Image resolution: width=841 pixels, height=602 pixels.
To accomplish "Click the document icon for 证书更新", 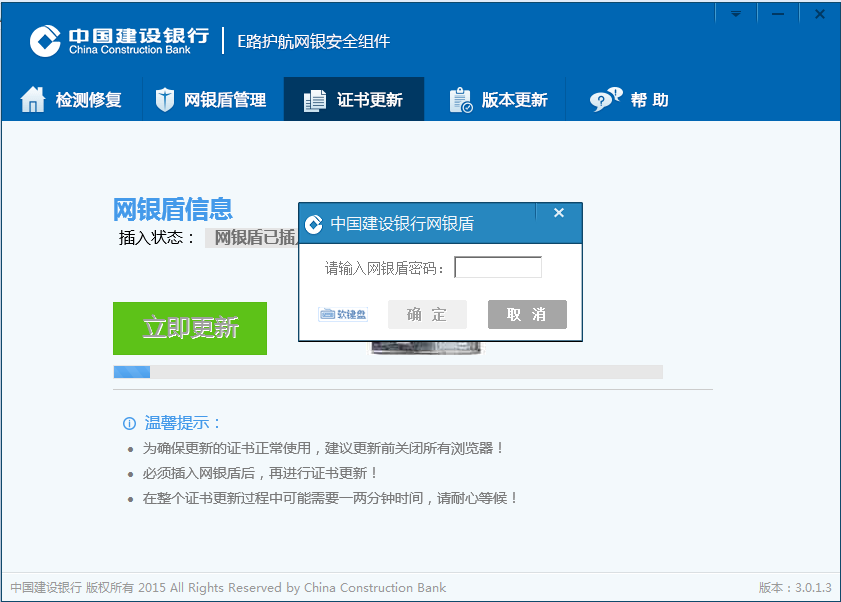I will click(x=315, y=100).
